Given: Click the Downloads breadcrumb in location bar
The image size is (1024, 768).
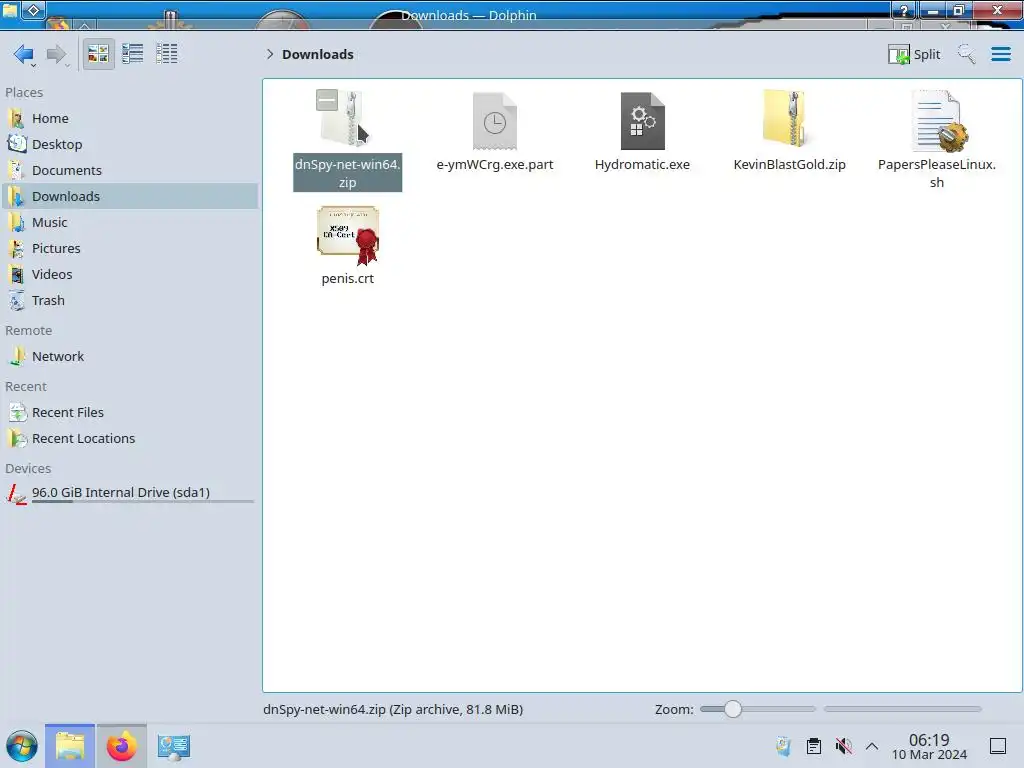Looking at the screenshot, I should coord(317,54).
